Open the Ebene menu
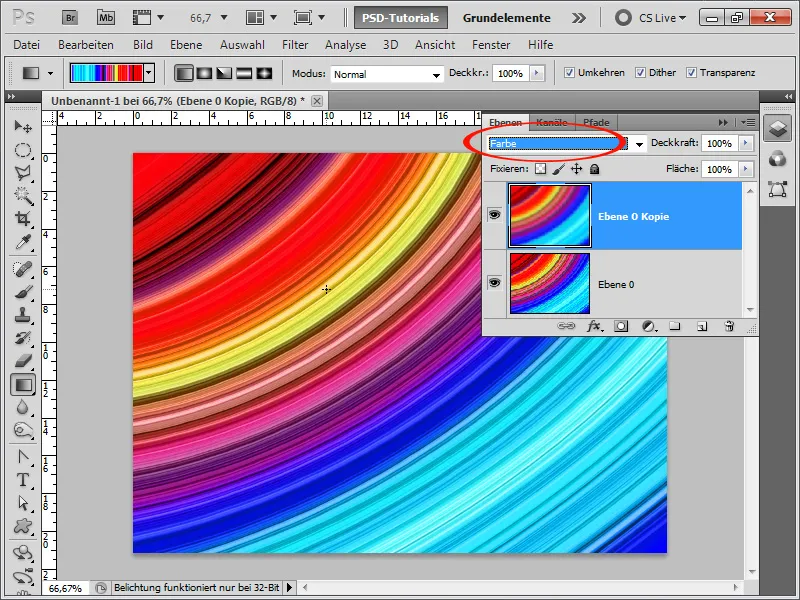Image resolution: width=800 pixels, height=600 pixels. point(186,45)
